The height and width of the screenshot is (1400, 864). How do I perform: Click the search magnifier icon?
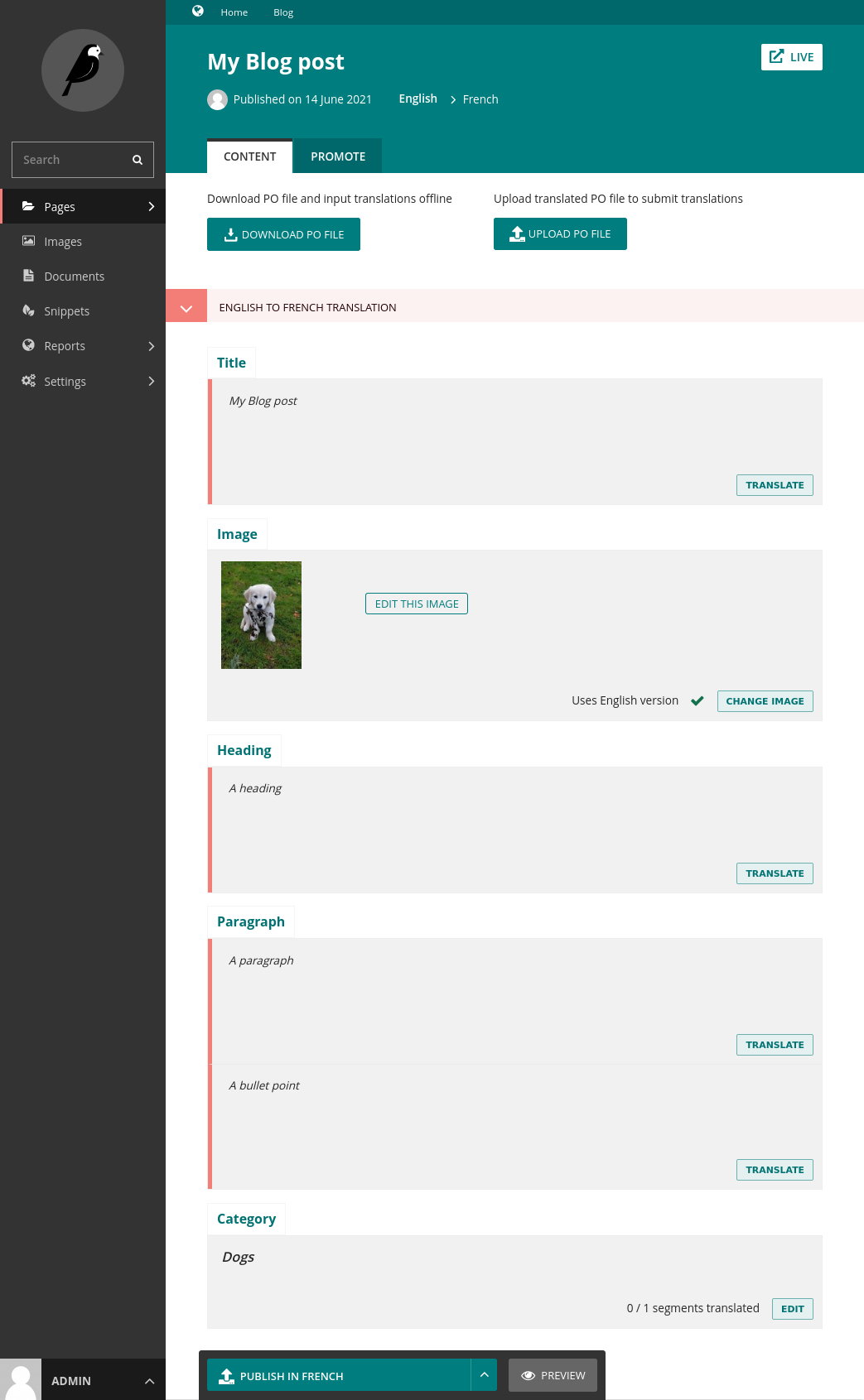[138, 160]
